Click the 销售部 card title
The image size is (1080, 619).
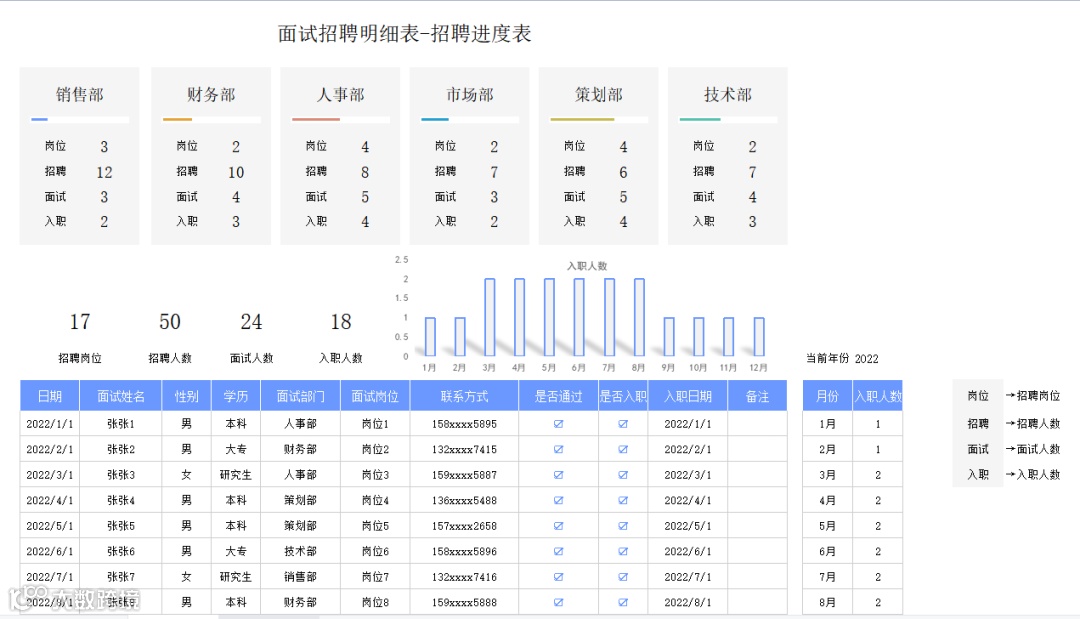pyautogui.click(x=80, y=94)
